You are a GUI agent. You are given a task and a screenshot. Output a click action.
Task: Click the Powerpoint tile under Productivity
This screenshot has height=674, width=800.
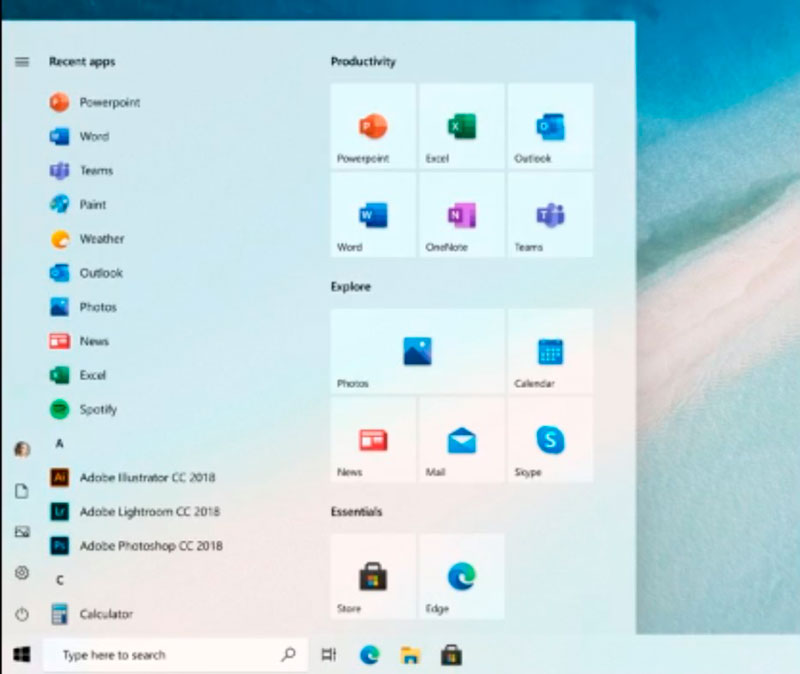[373, 126]
